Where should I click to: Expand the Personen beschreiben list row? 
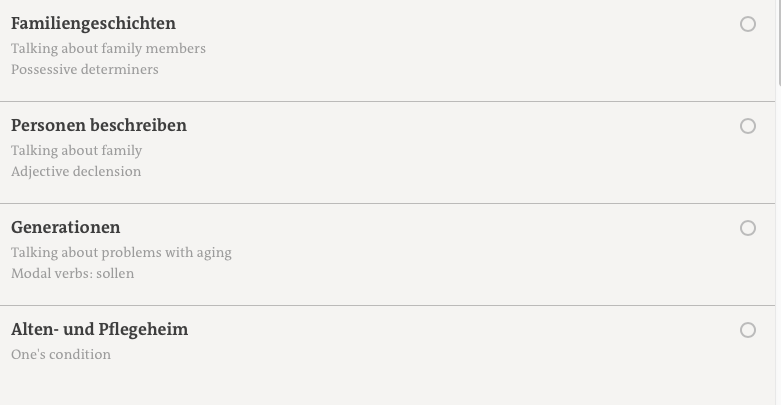[x=400, y=150]
